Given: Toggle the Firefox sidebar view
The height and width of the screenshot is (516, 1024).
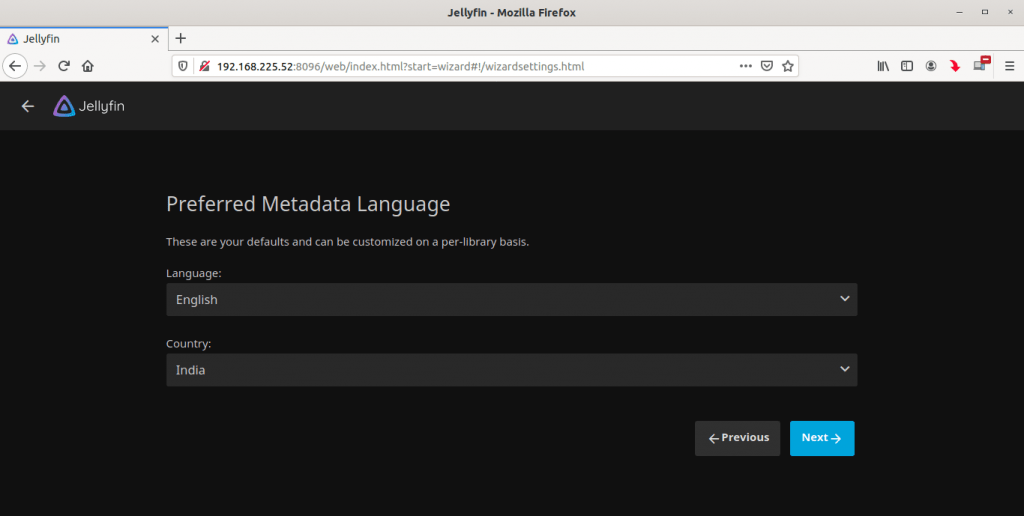Looking at the screenshot, I should tap(906, 66).
